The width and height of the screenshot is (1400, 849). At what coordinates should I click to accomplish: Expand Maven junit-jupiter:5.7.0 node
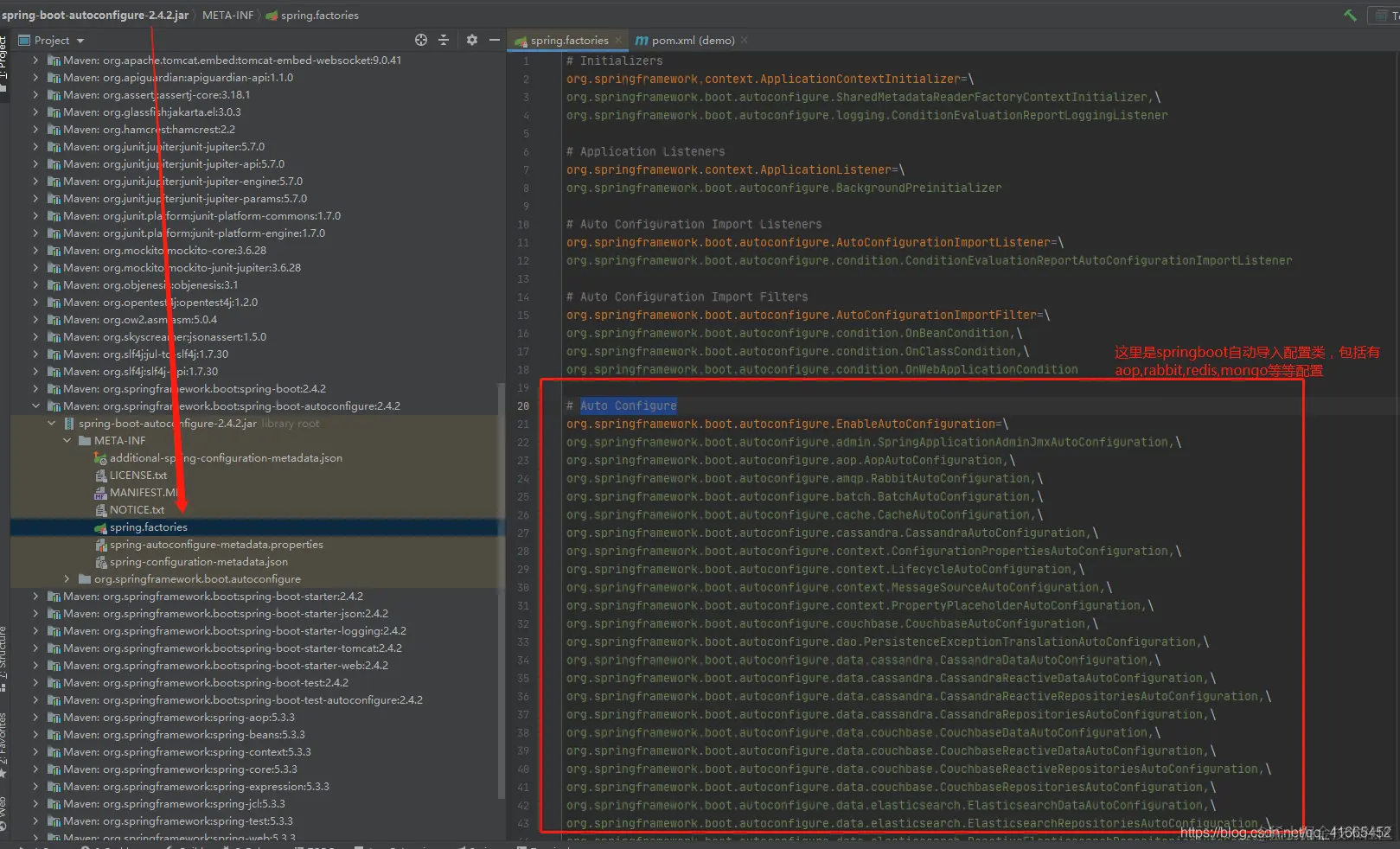point(35,147)
